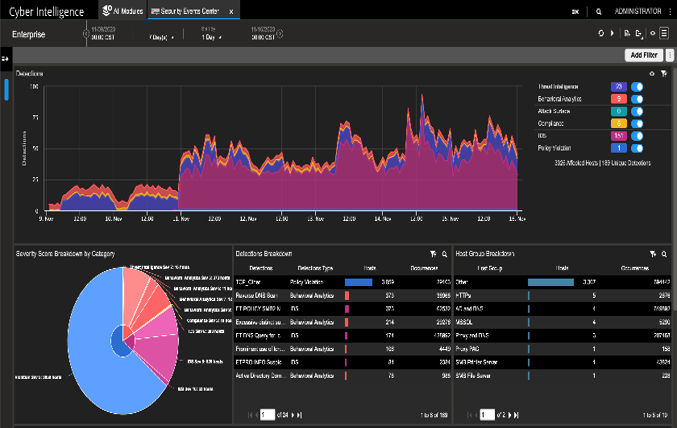The image size is (677, 428).
Task: Click the Add Filter button
Action: point(642,55)
